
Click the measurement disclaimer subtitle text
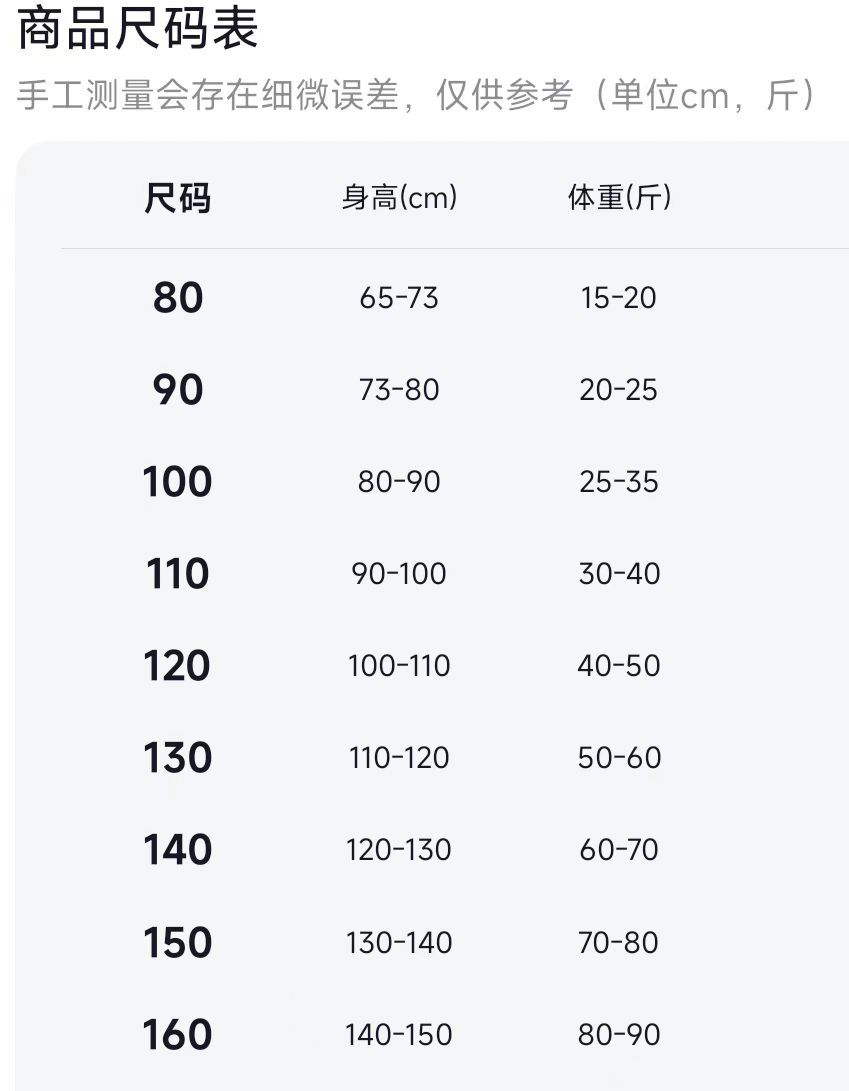(x=416, y=96)
